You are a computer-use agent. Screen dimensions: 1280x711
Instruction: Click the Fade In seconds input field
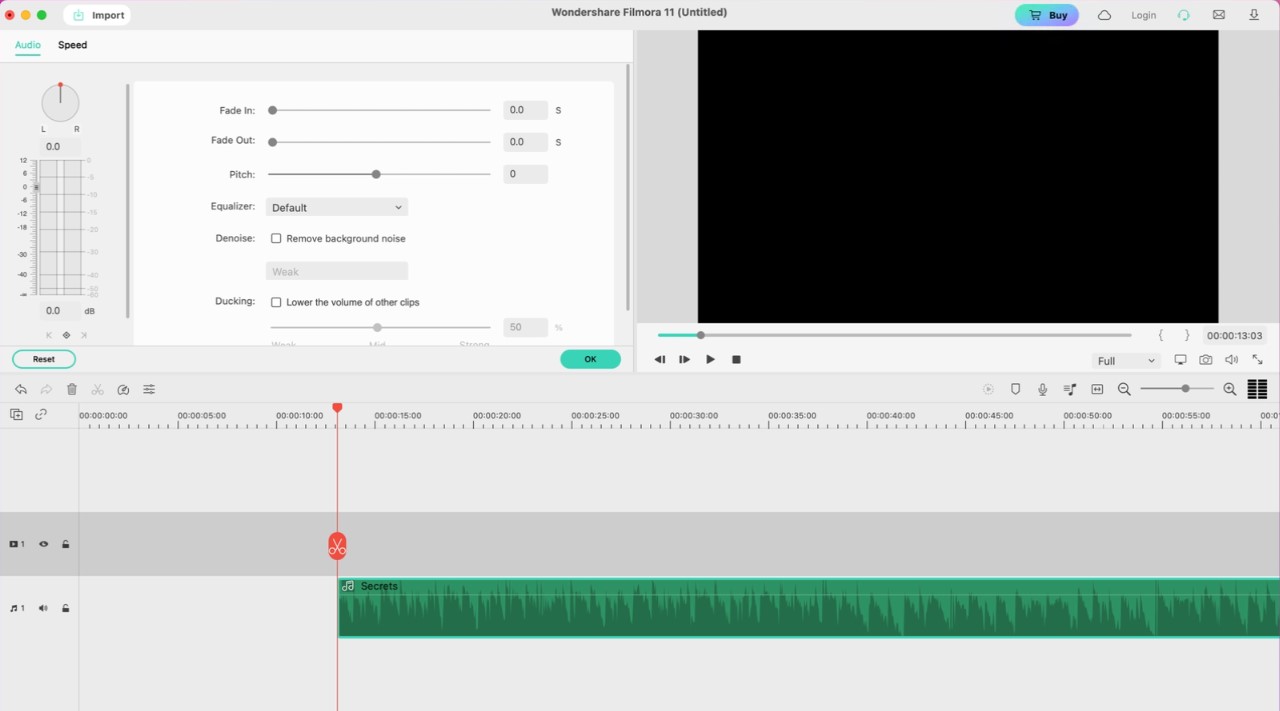[x=525, y=110]
